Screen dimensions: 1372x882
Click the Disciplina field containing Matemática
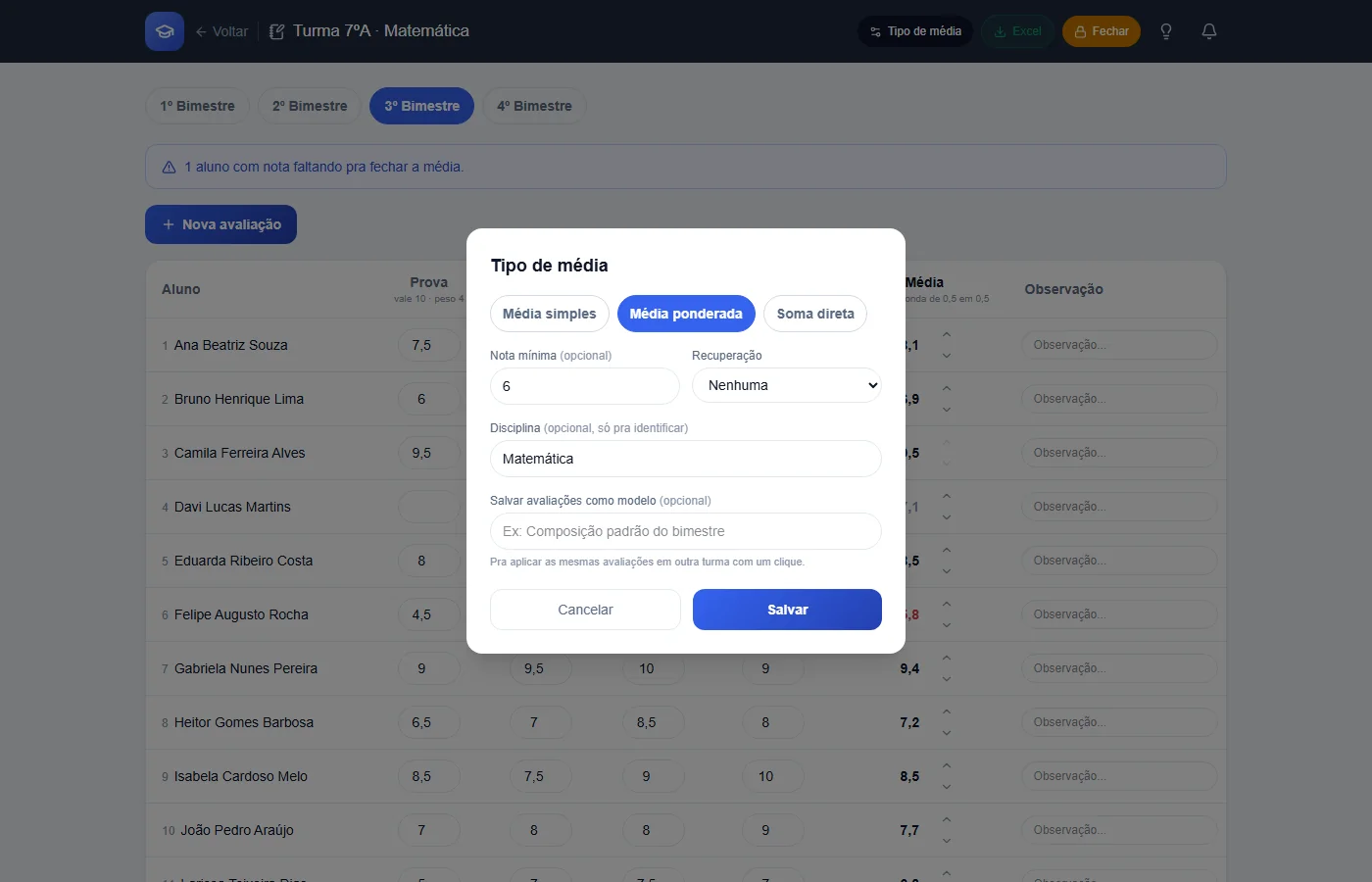pyautogui.click(x=686, y=459)
